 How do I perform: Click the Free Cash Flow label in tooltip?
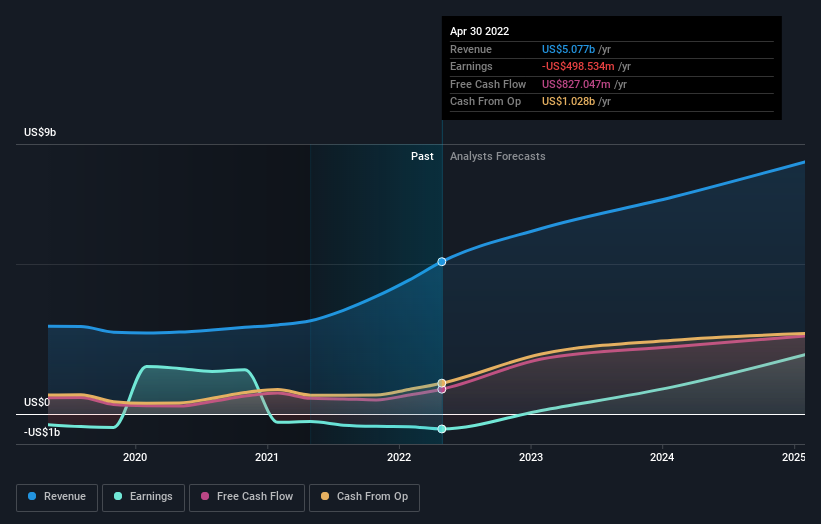click(488, 84)
